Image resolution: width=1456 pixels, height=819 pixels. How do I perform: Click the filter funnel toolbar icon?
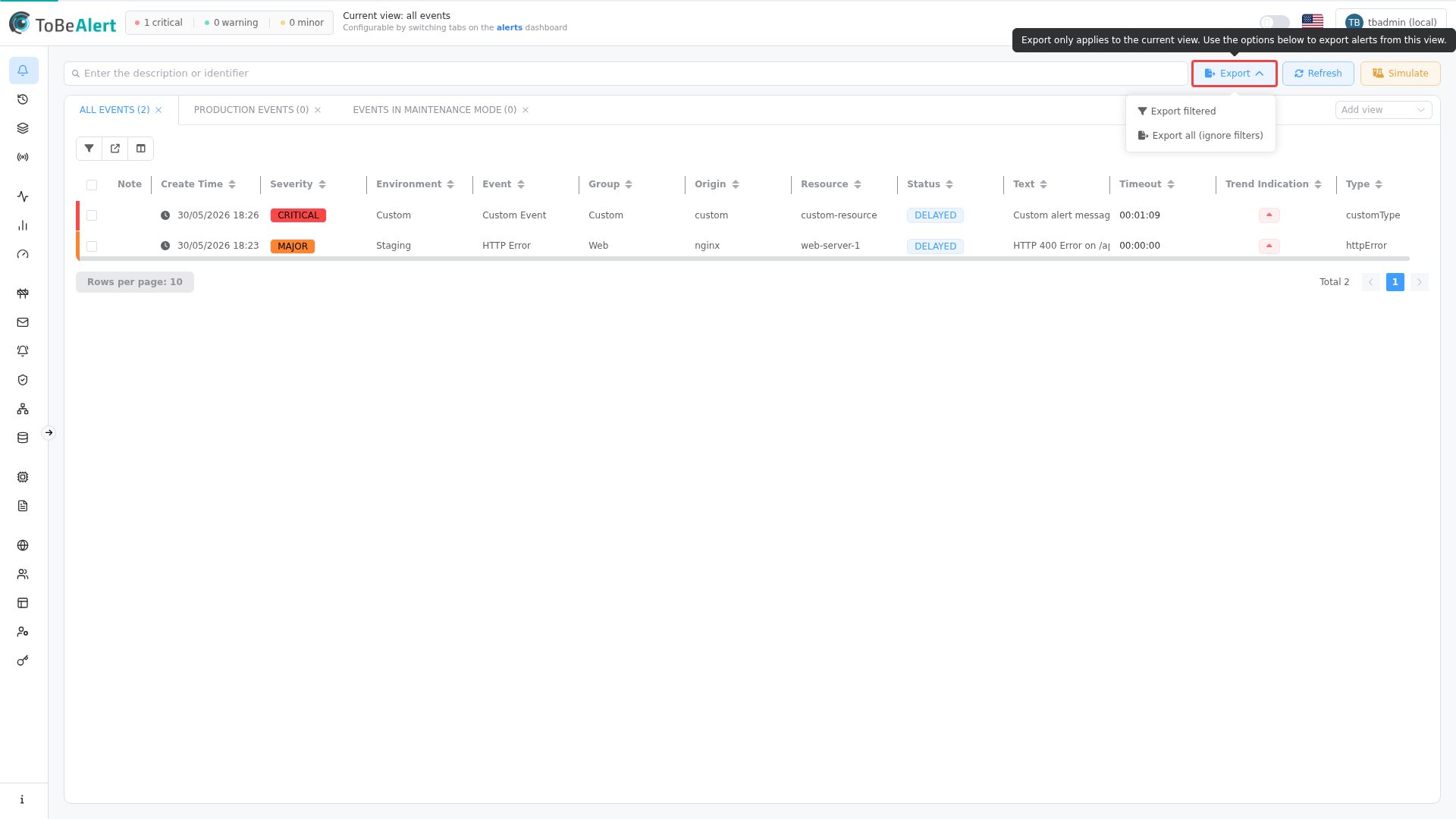(x=89, y=149)
